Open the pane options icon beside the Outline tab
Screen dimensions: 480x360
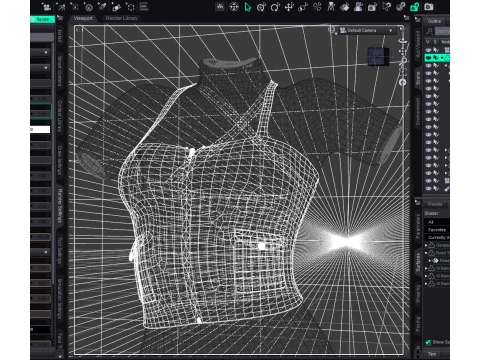pos(417,20)
